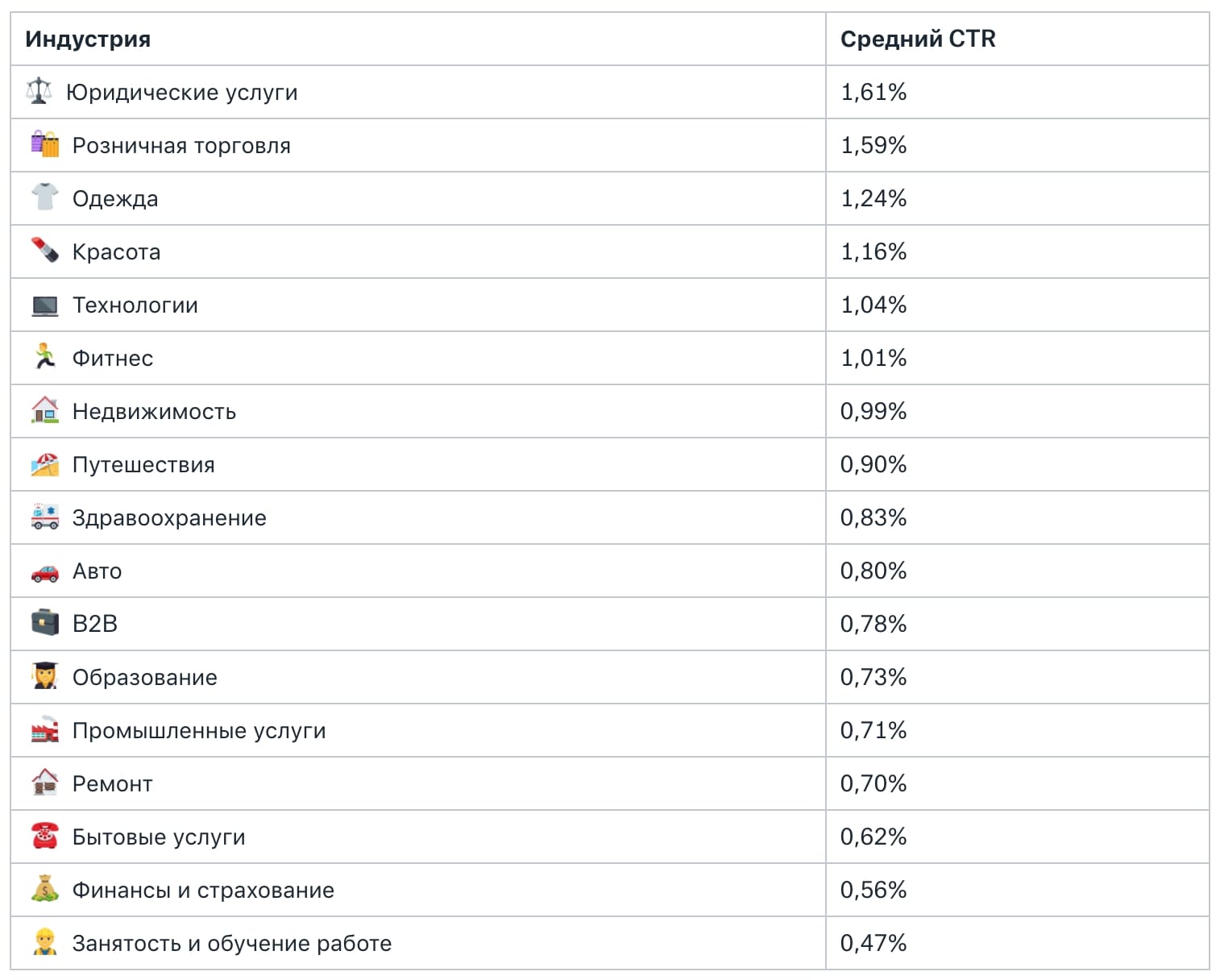Click the Ремонт row label
This screenshot has height=980, width=1220.
113,783
